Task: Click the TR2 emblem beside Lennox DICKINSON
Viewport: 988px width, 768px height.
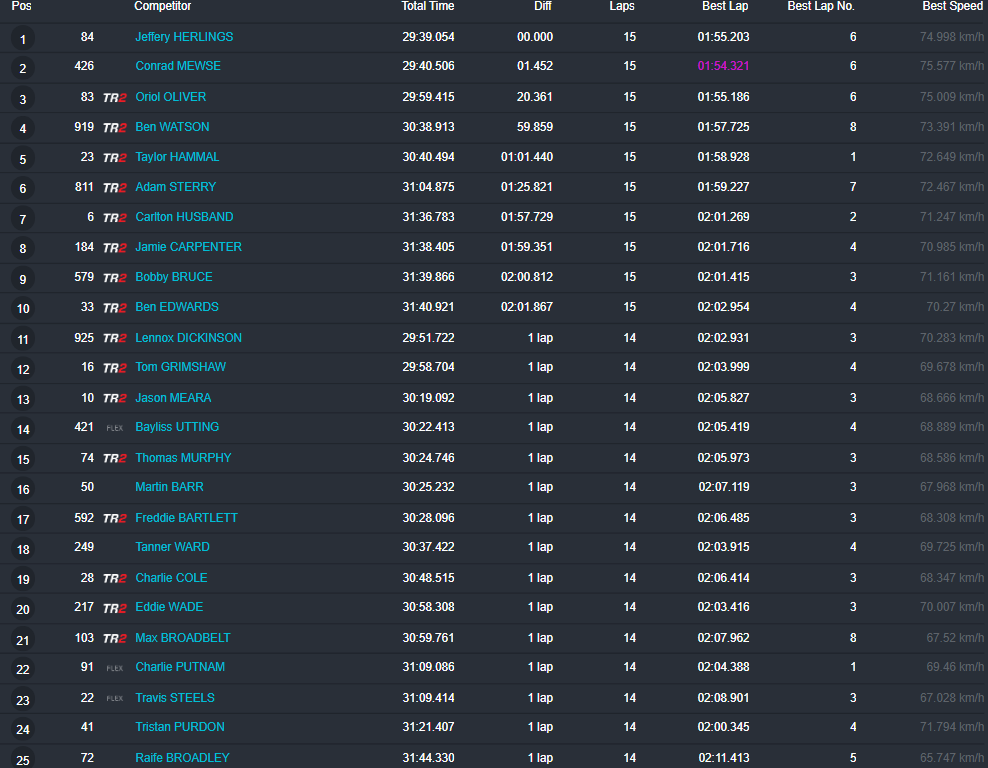Action: pyautogui.click(x=115, y=337)
